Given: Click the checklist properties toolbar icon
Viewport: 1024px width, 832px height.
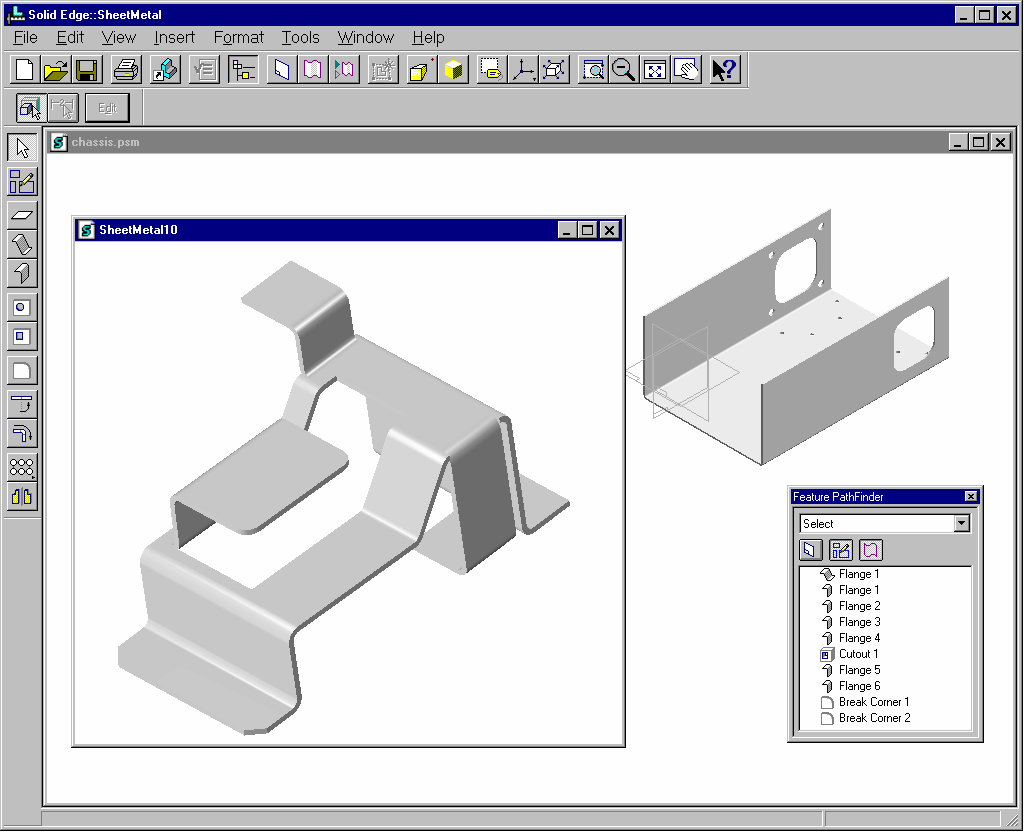Looking at the screenshot, I should (x=205, y=70).
